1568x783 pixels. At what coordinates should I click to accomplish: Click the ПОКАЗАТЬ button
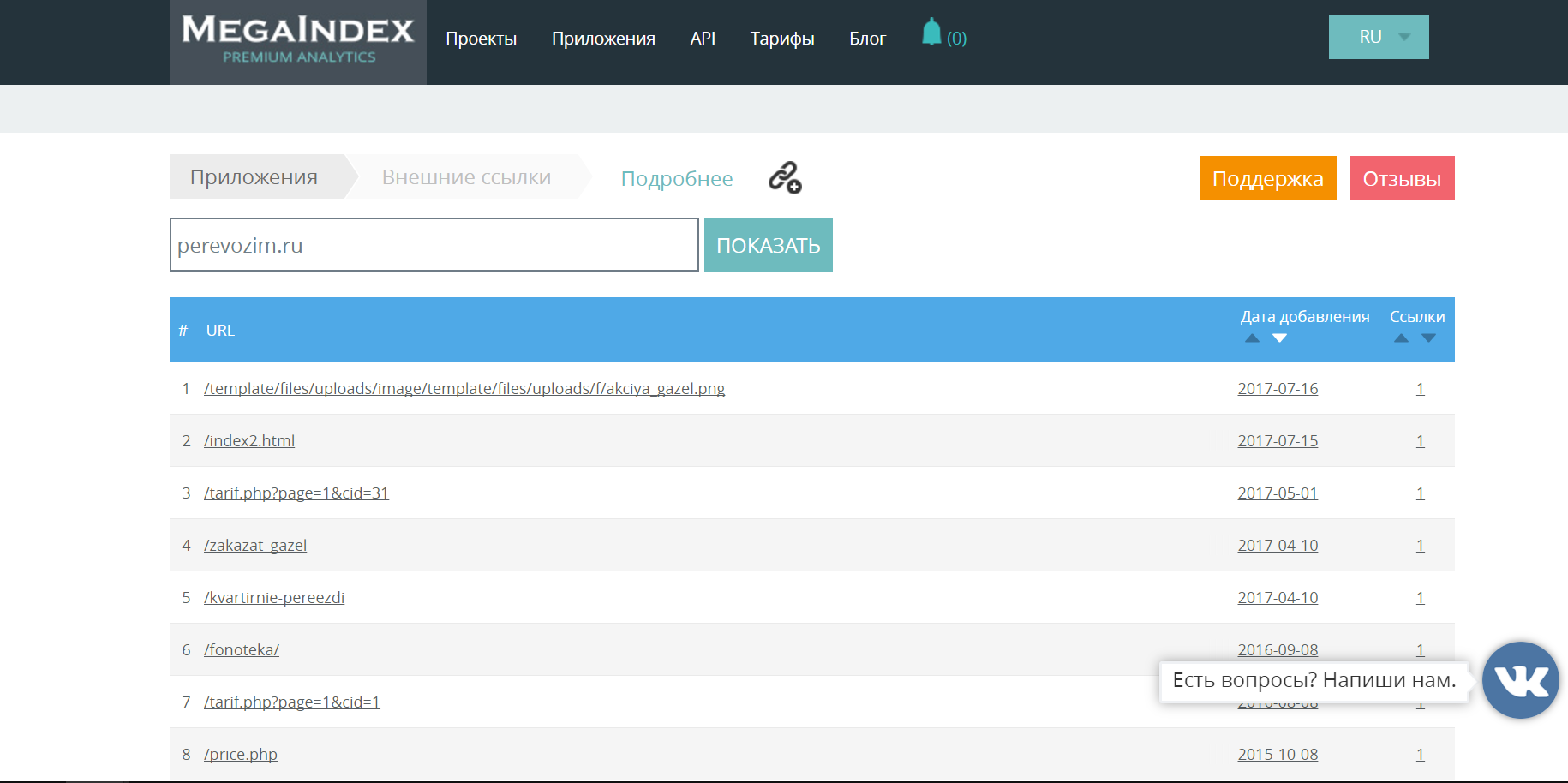point(769,245)
